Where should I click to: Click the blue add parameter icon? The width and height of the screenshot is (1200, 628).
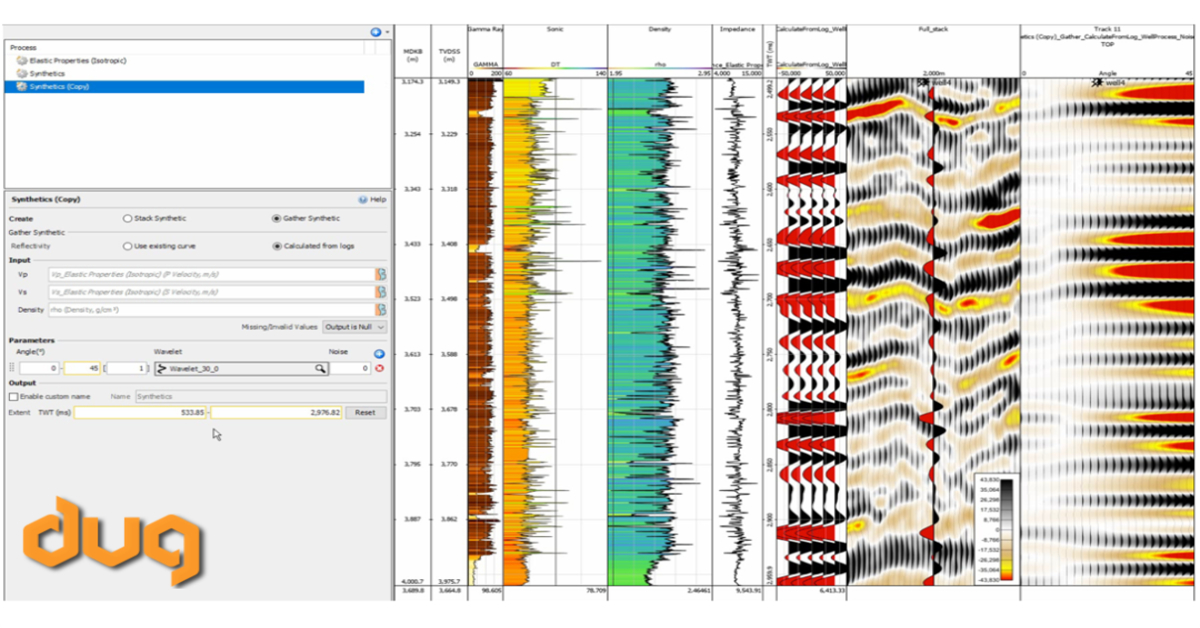pos(378,353)
